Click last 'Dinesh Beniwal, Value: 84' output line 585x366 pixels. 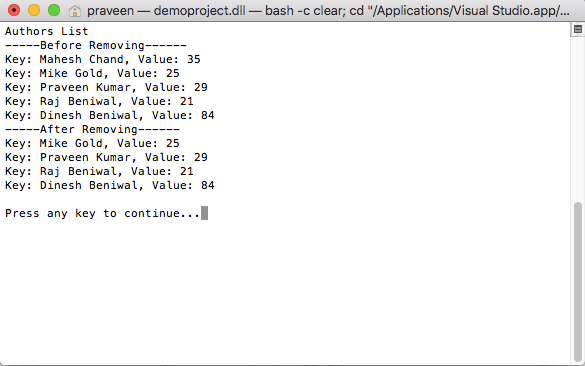(x=110, y=185)
